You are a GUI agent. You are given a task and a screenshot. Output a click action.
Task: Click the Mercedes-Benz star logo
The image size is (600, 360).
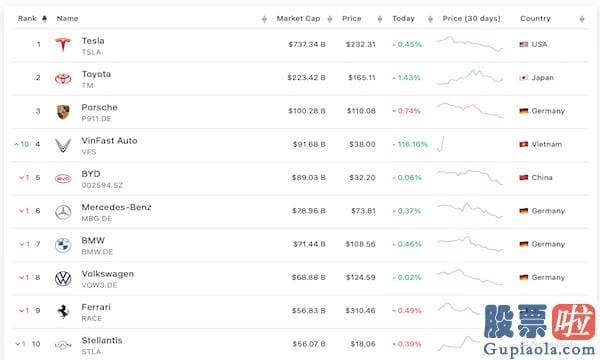63,212
